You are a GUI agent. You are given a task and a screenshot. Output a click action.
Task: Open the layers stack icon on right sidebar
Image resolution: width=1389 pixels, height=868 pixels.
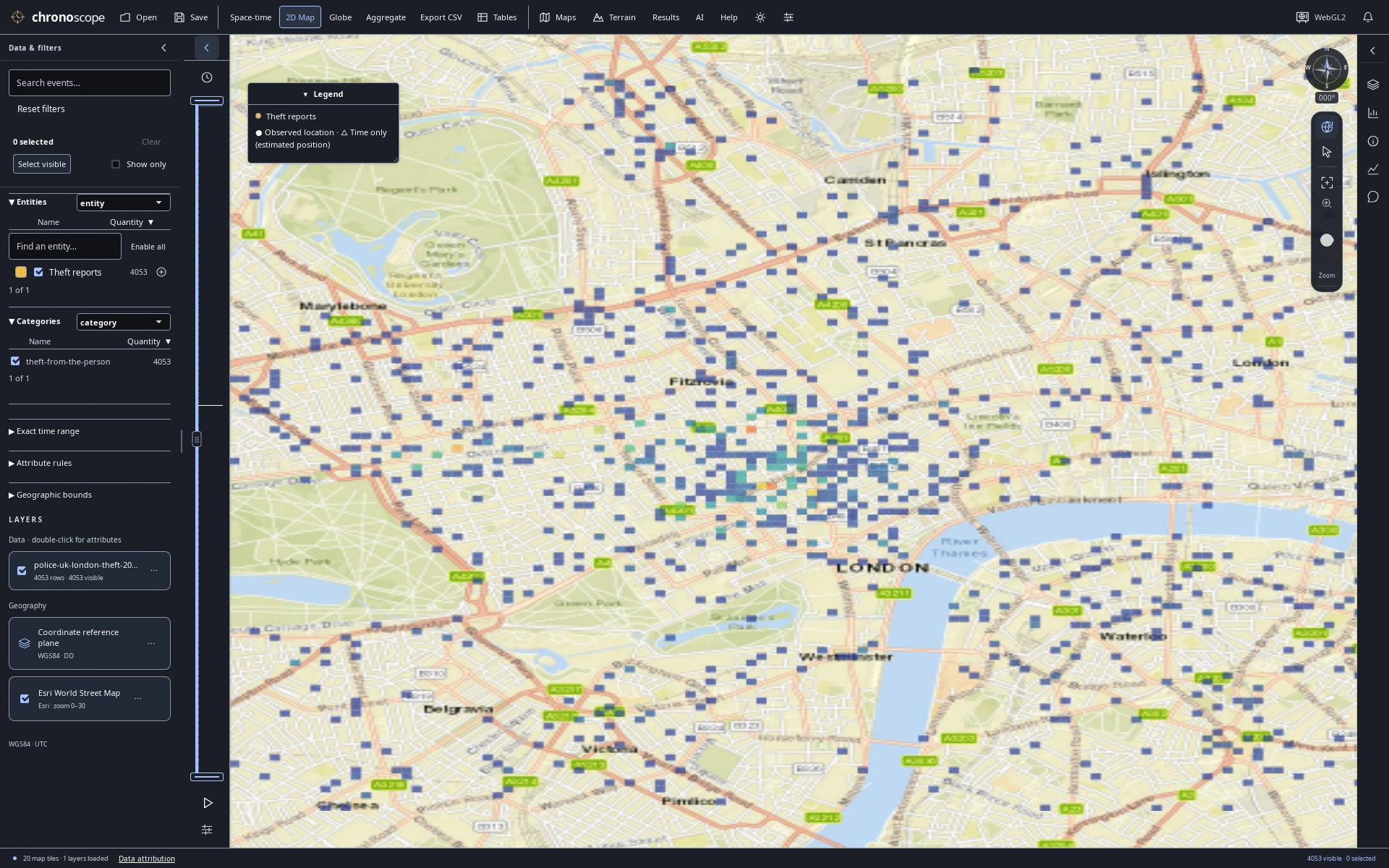tap(1373, 85)
